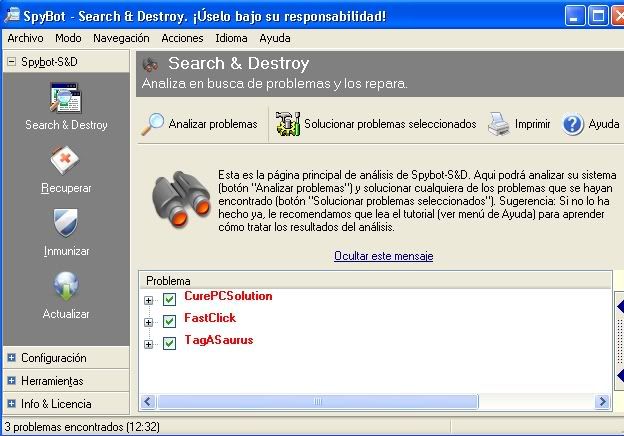Select the TagASaurus problem name

pyautogui.click(x=218, y=340)
